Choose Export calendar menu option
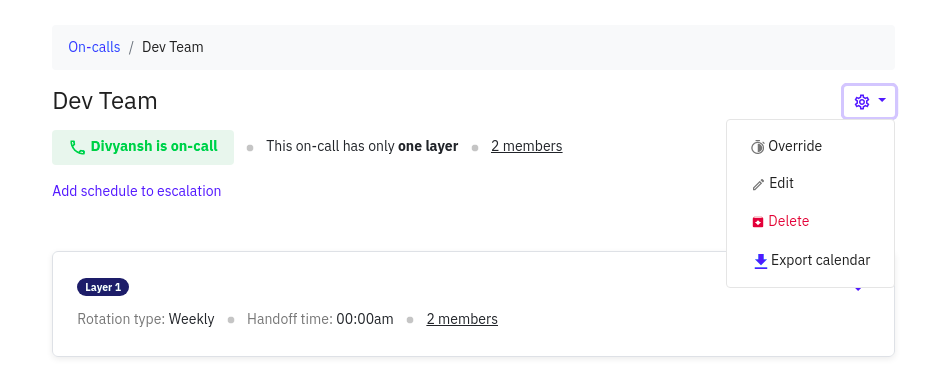 810,260
